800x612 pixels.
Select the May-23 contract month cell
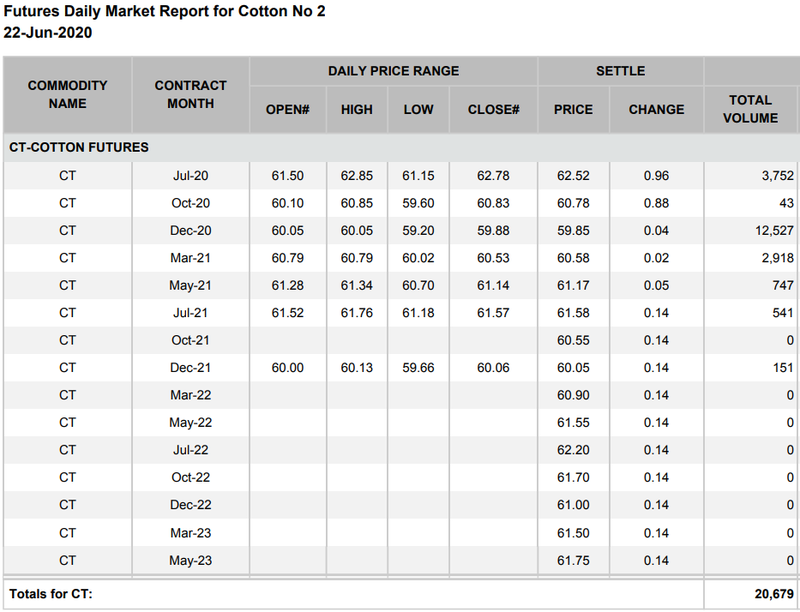[190, 560]
